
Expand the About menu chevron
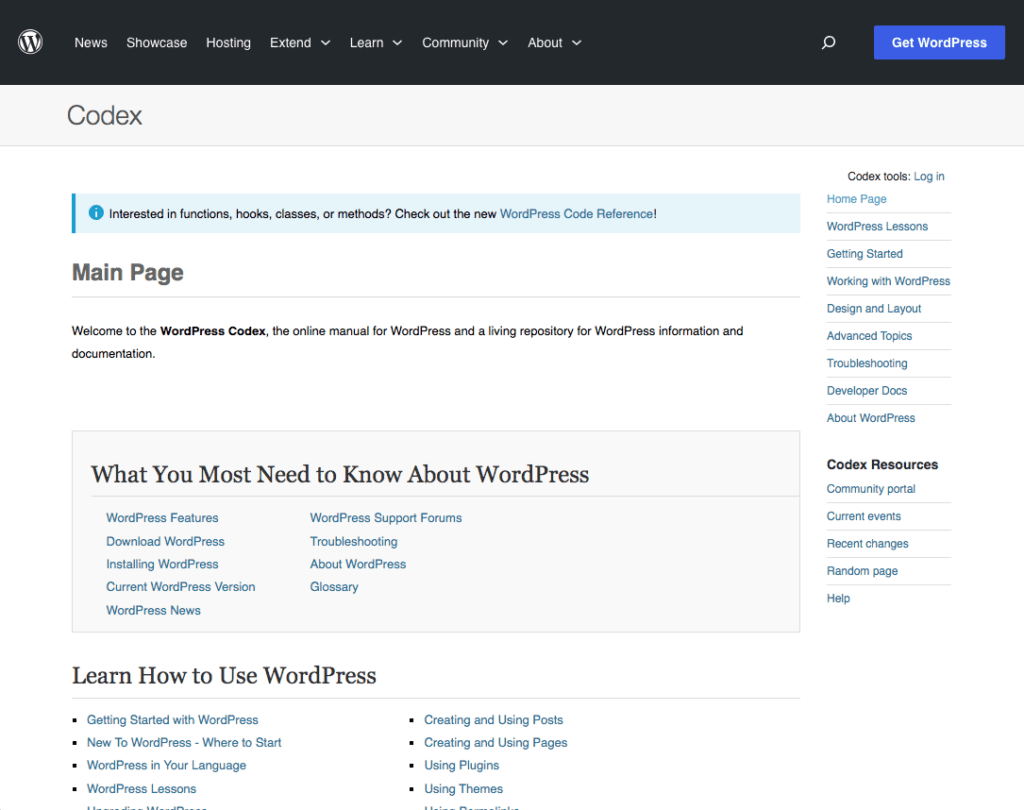tap(577, 43)
